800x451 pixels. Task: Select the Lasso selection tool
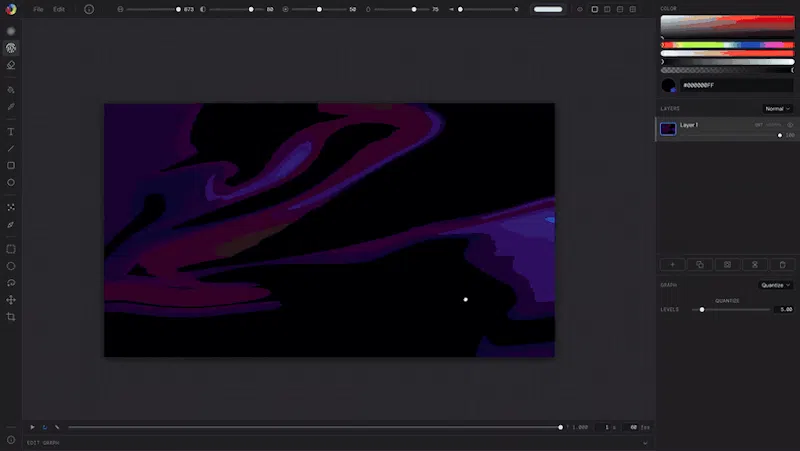point(11,283)
